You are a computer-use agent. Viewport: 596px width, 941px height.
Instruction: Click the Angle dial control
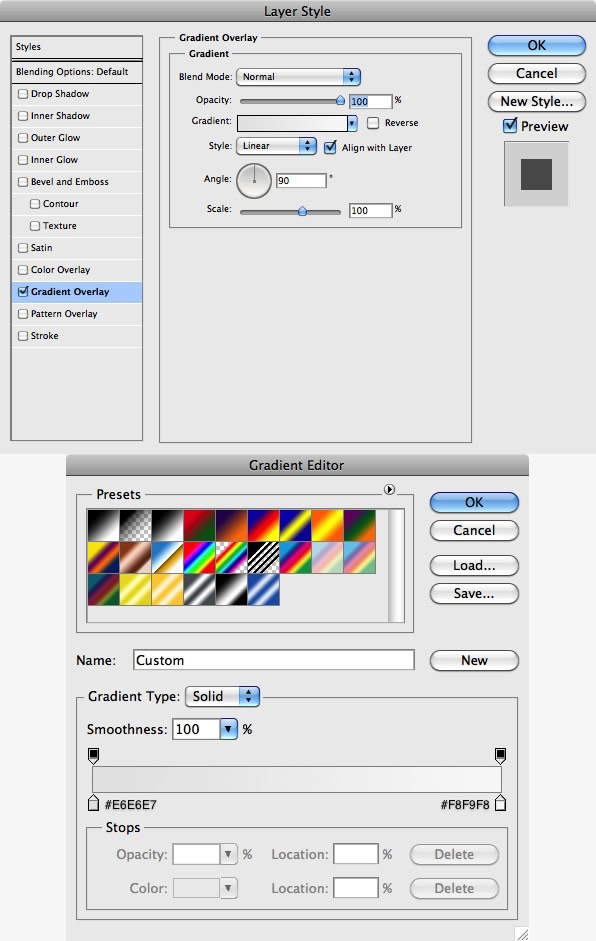point(254,181)
